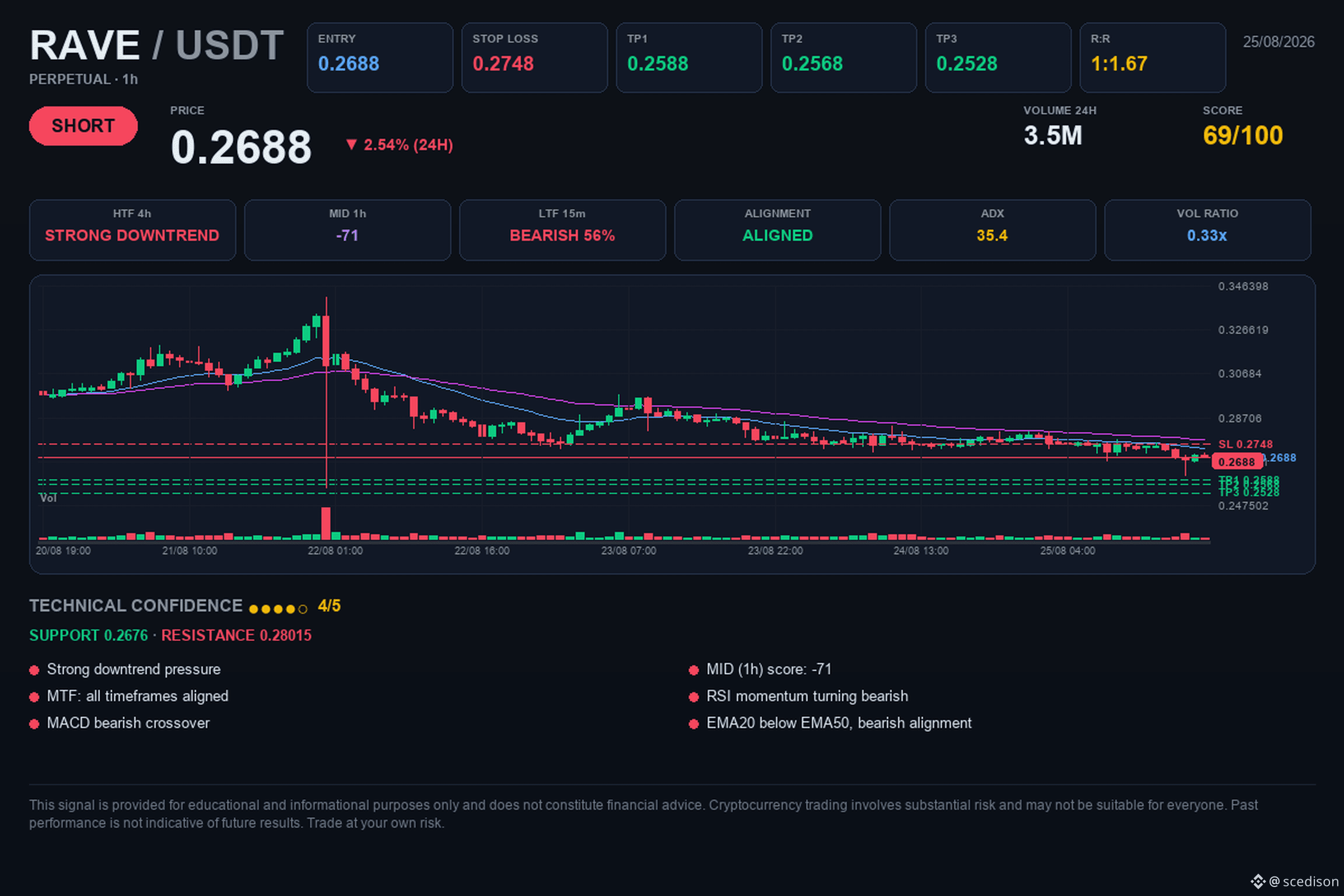This screenshot has height=896, width=1344.
Task: Open the STOP LOSS 0.2748 card
Action: [534, 58]
